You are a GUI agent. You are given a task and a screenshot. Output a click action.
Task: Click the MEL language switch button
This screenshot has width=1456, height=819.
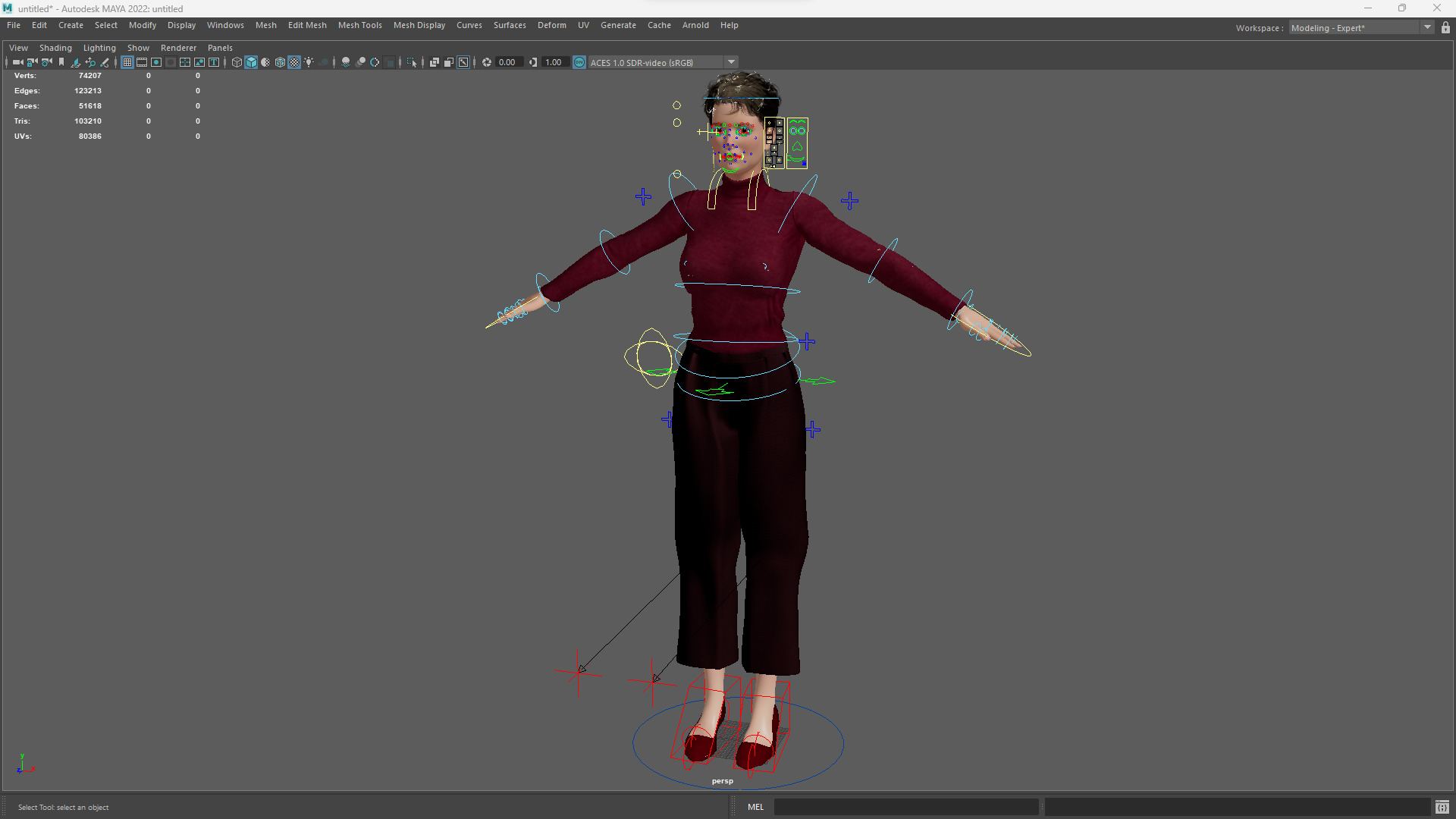[x=755, y=807]
